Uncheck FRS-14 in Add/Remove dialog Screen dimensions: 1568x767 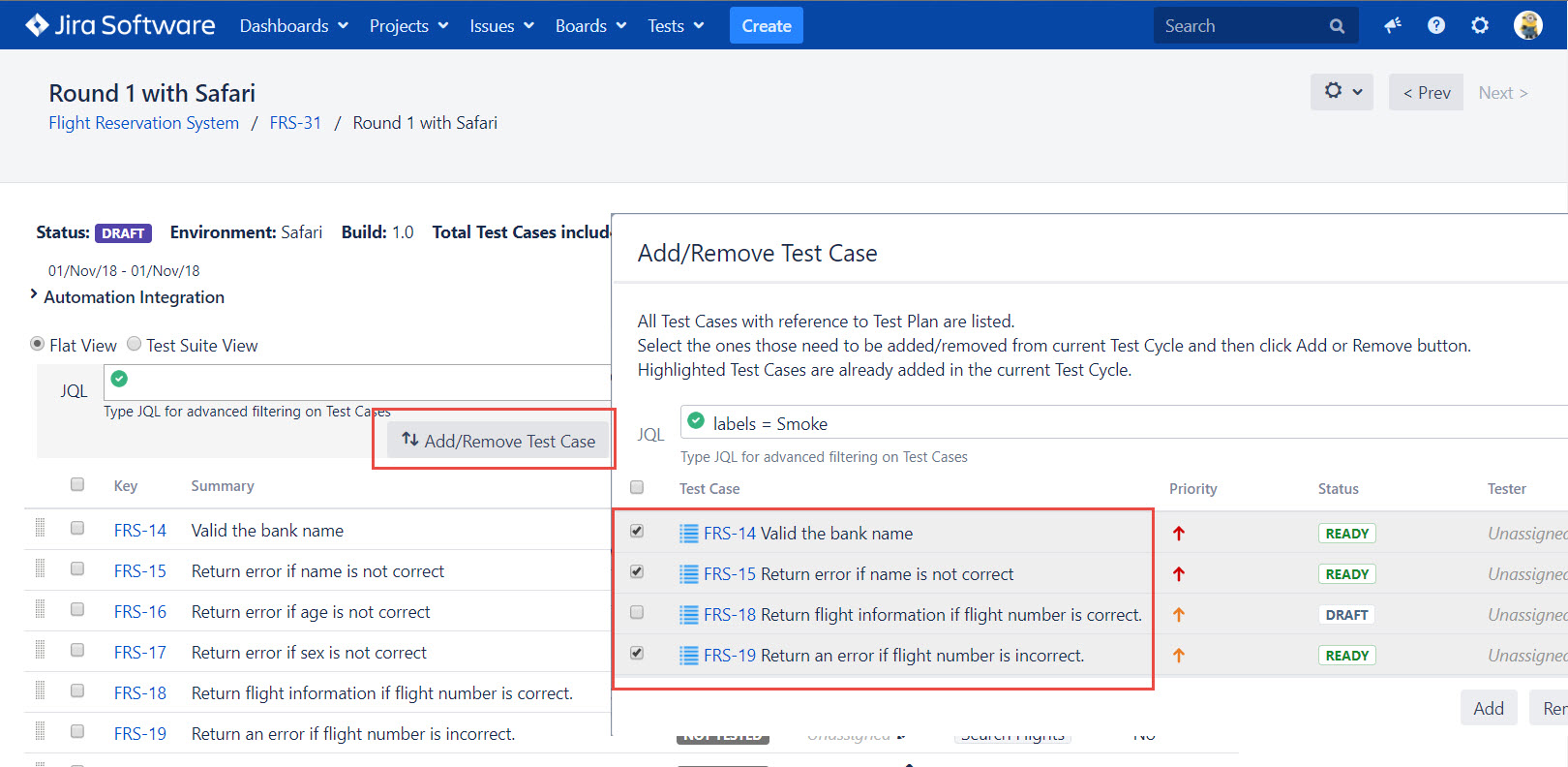tap(637, 531)
